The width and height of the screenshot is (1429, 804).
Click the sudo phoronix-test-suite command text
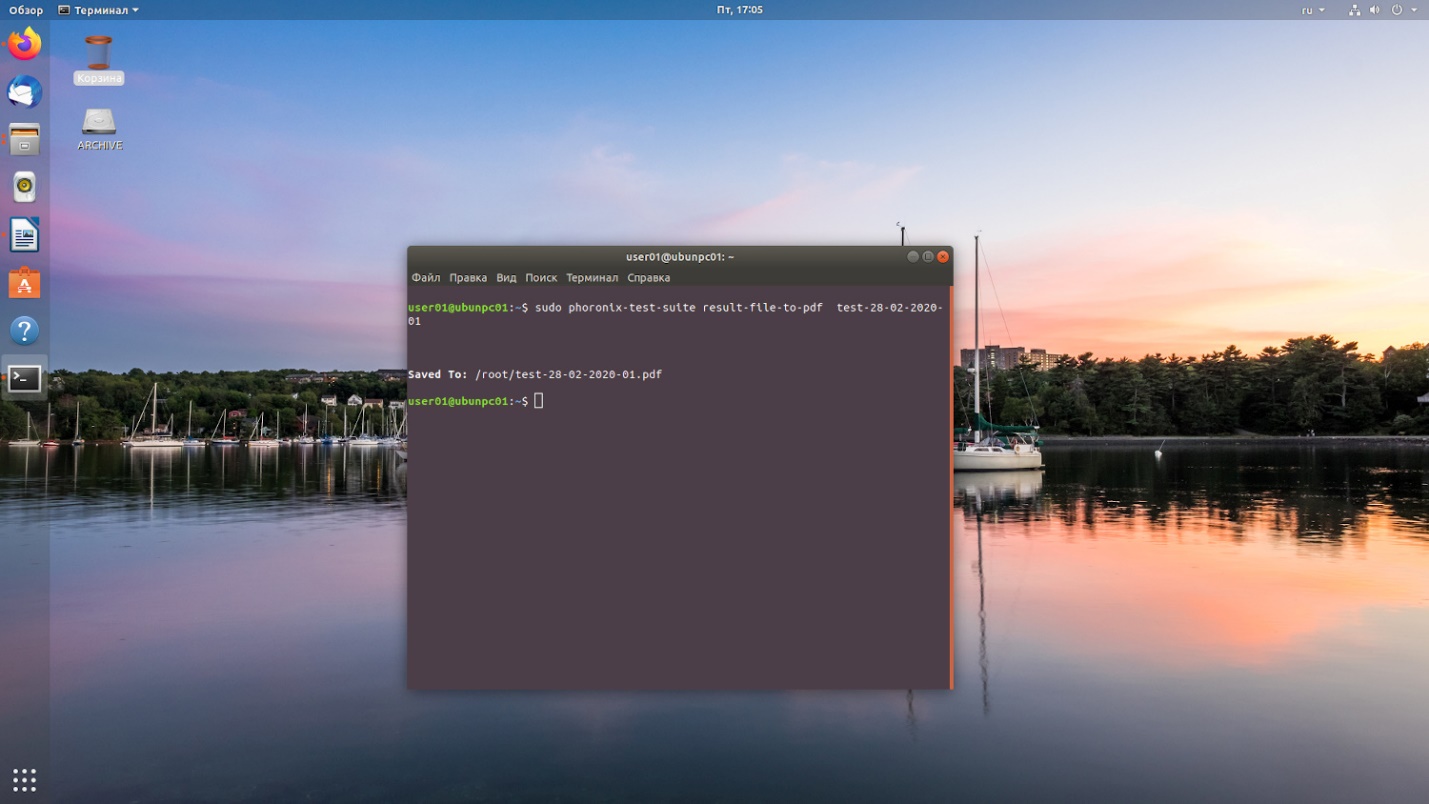675,314
